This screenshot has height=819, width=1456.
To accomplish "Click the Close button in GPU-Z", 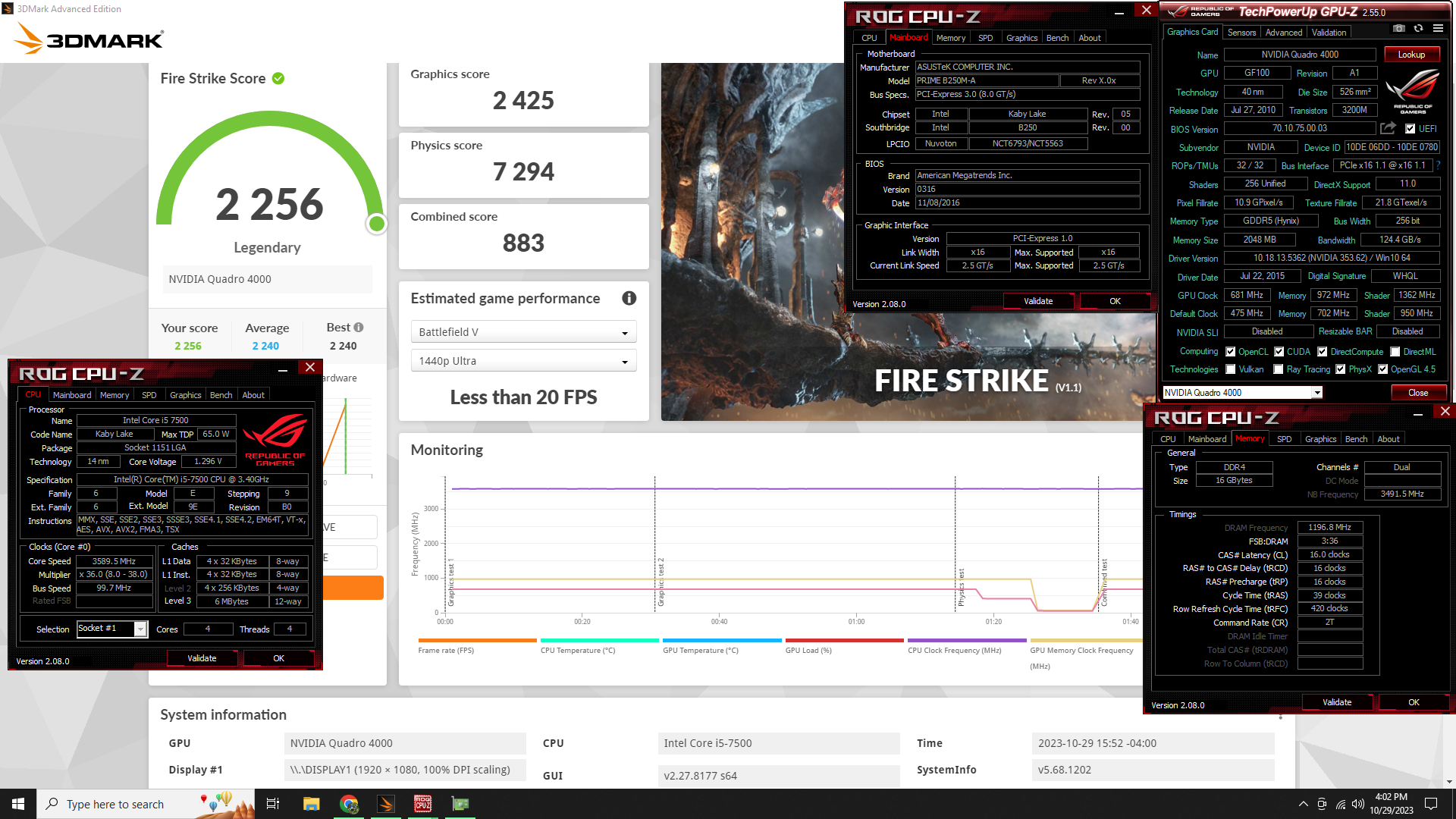I will point(1417,392).
